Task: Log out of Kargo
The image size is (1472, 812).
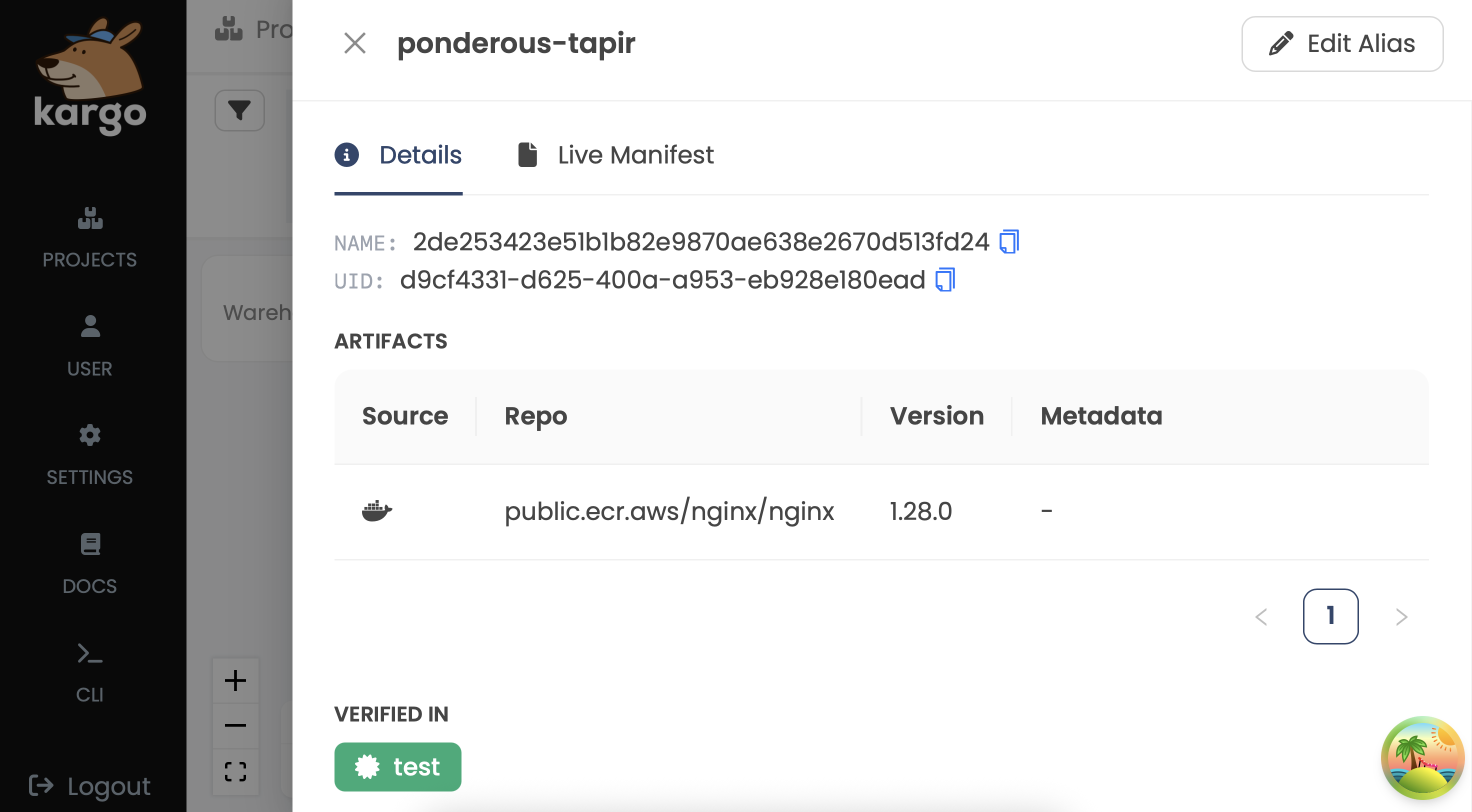Action: coord(89,786)
